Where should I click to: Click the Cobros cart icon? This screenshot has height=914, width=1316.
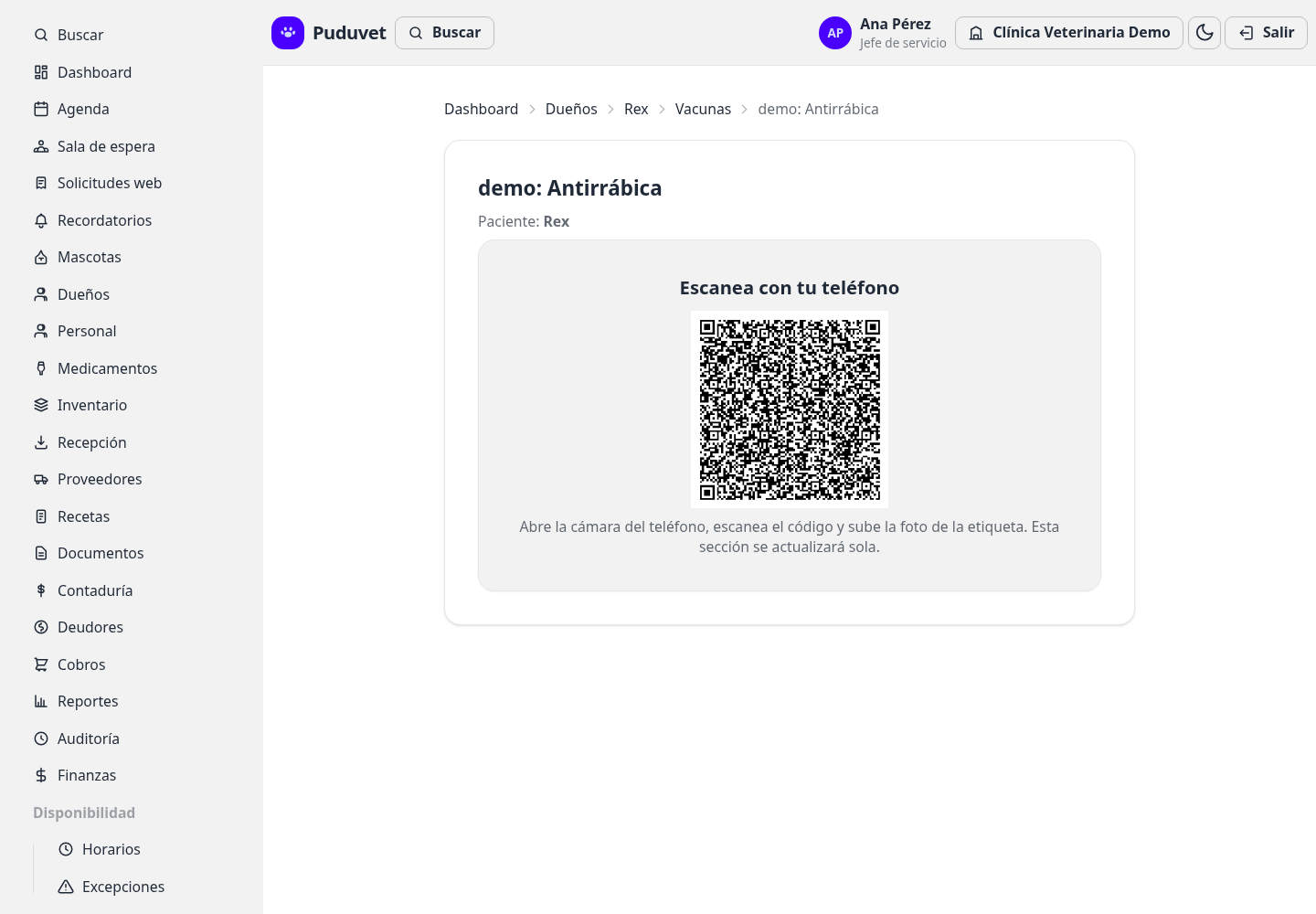(x=41, y=664)
